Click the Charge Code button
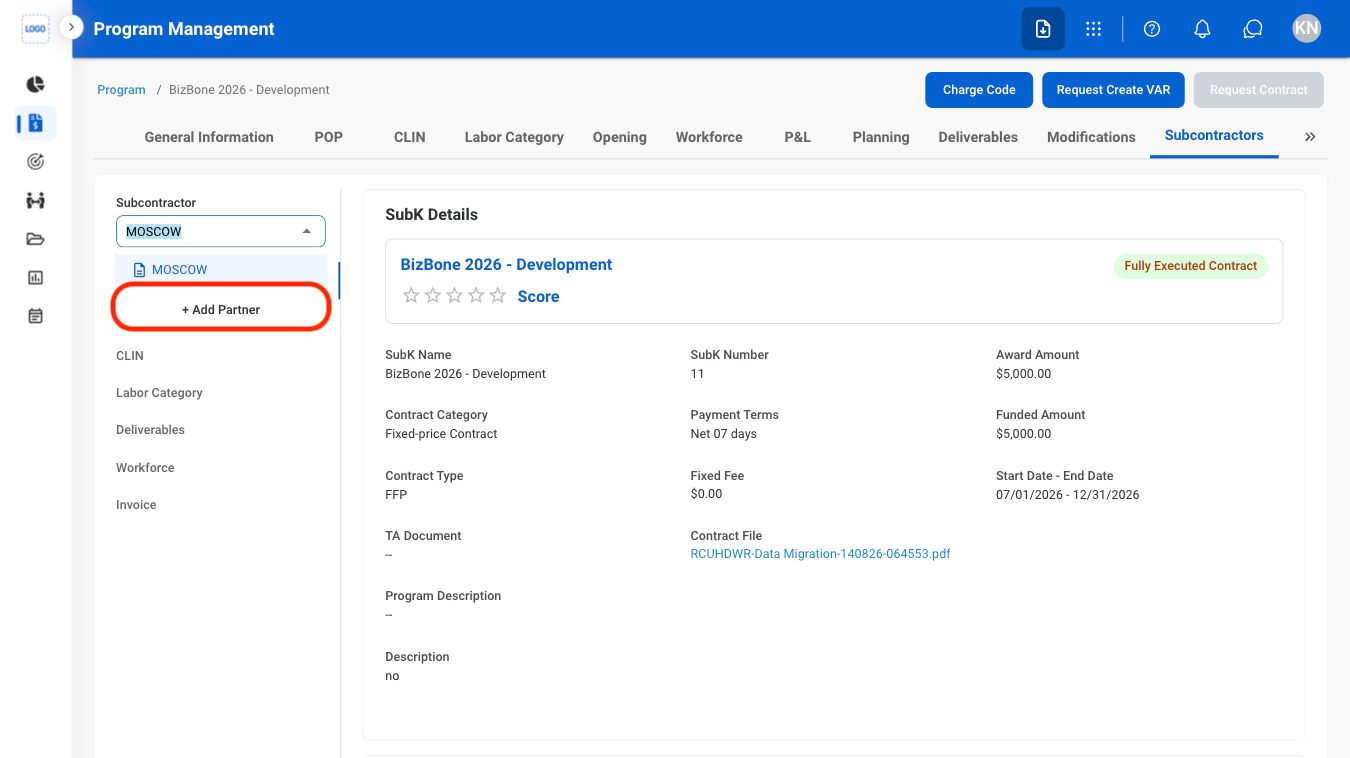 pyautogui.click(x=979, y=90)
